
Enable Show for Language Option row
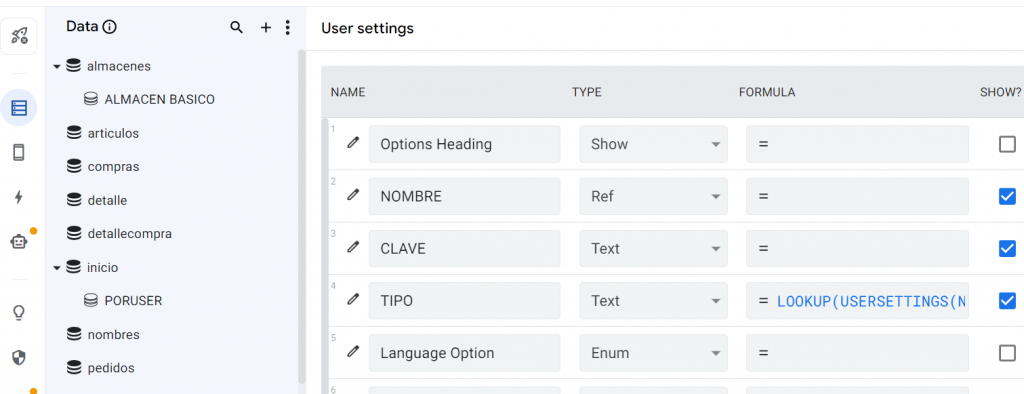pos(1007,353)
